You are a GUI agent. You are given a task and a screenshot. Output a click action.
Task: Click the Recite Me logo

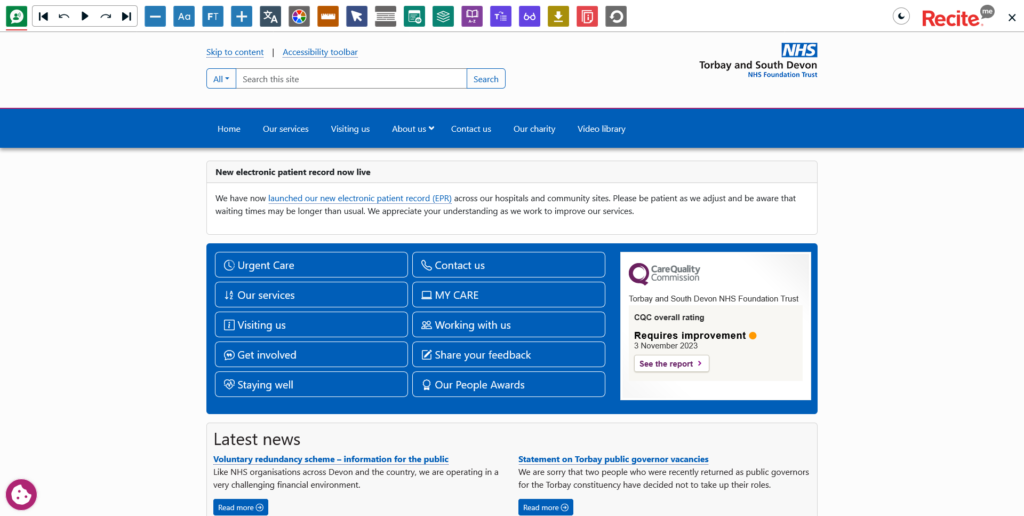(957, 16)
